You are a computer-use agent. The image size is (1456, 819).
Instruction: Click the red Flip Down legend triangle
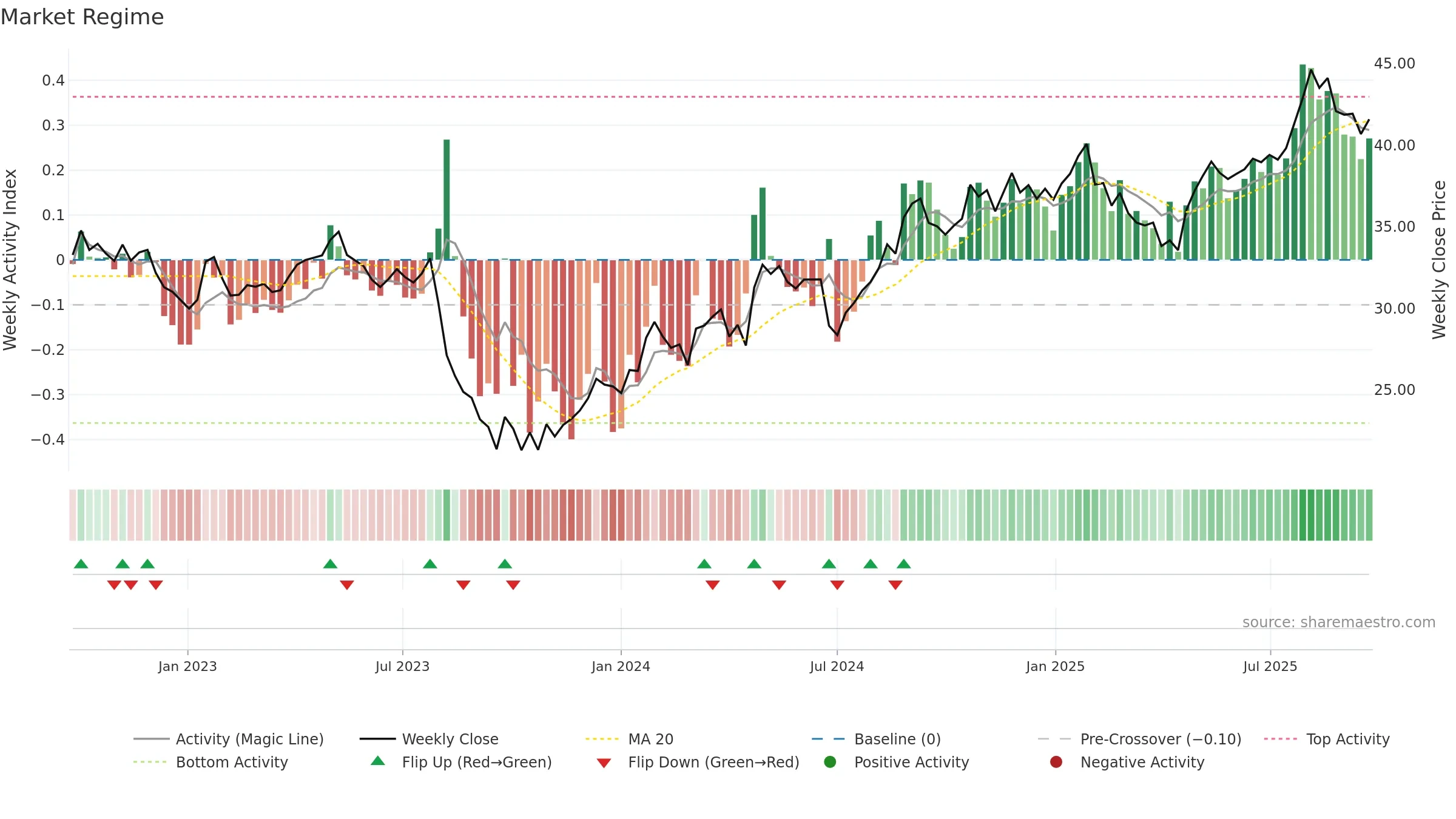click(604, 763)
